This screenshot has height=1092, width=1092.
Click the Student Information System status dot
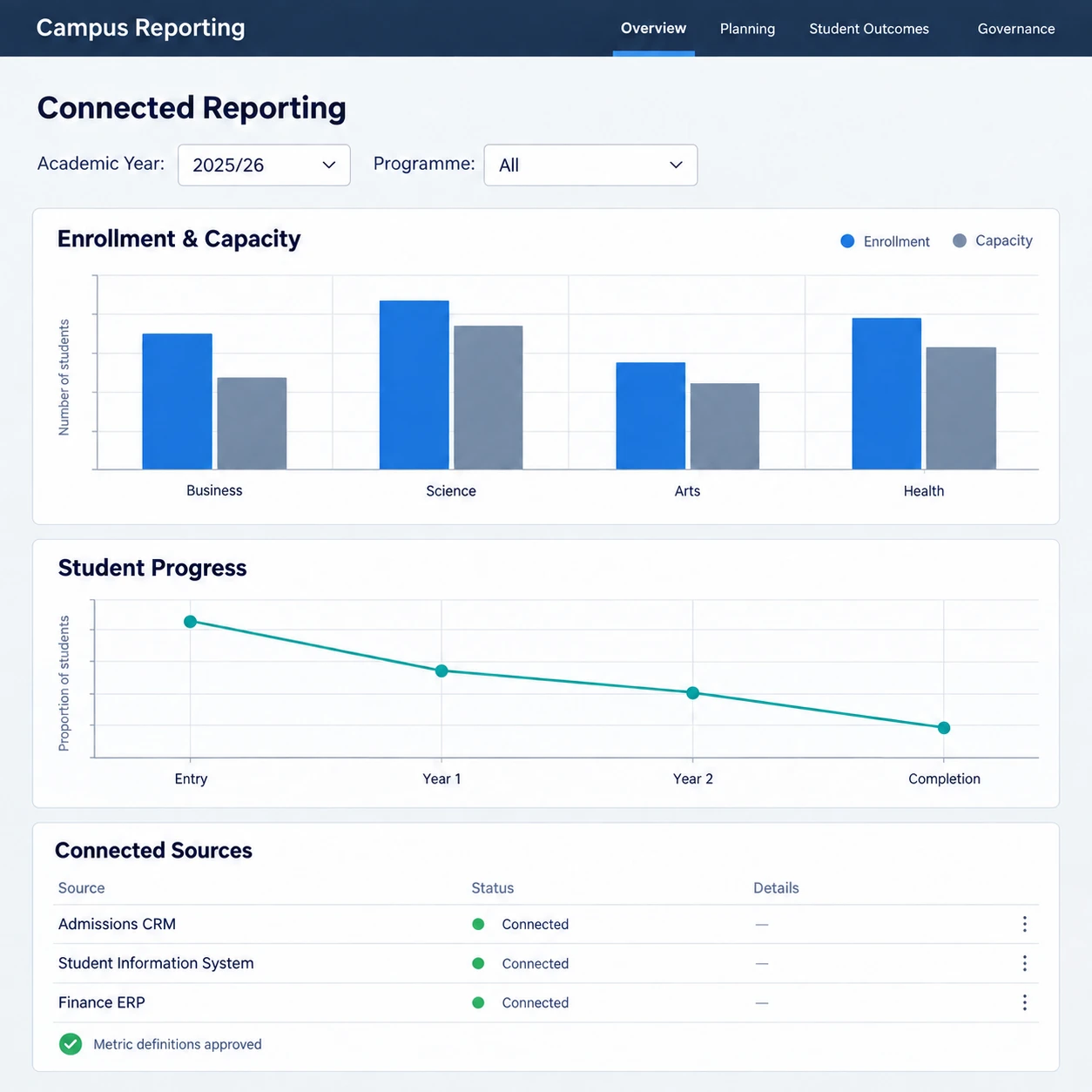pyautogui.click(x=478, y=963)
